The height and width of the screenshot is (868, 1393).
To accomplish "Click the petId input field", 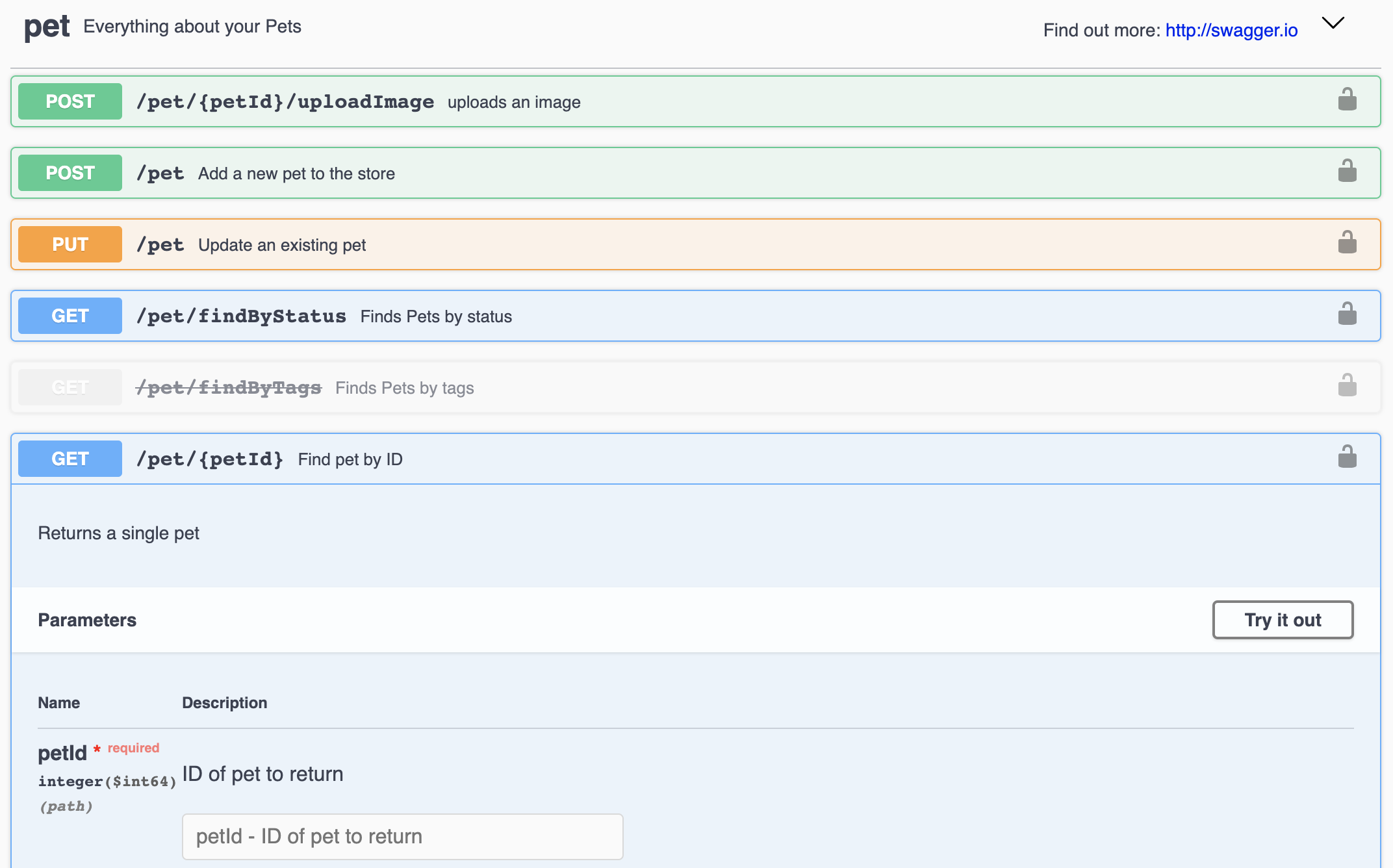I will pos(402,837).
